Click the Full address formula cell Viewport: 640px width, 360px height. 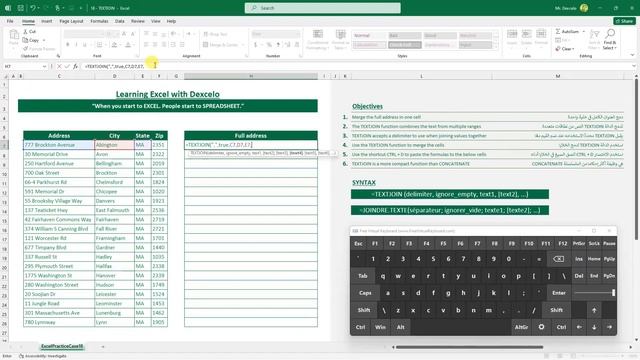pyautogui.click(x=251, y=145)
